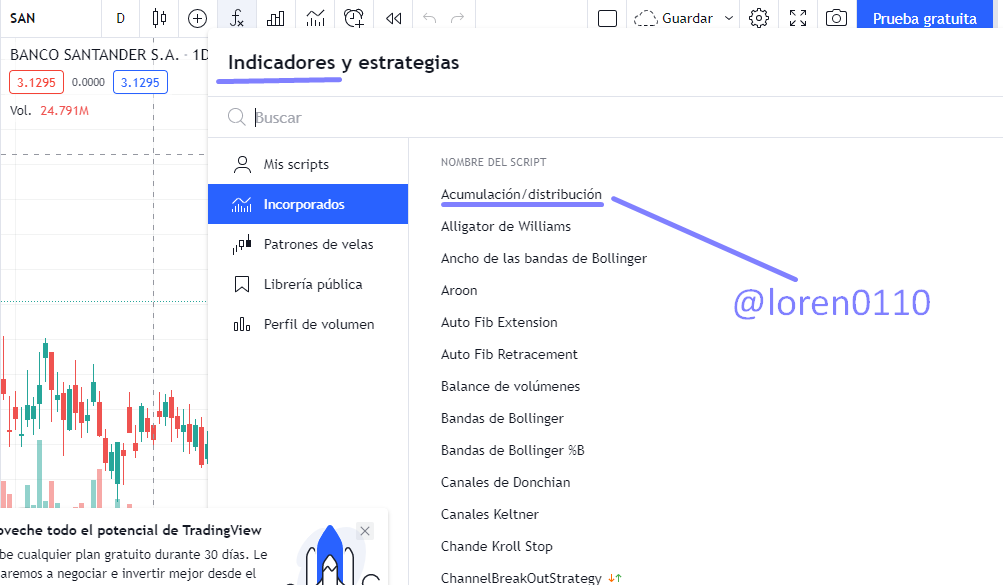Add the Canales de Donchian indicator
Screen dimensions: 1003x585
tap(505, 482)
